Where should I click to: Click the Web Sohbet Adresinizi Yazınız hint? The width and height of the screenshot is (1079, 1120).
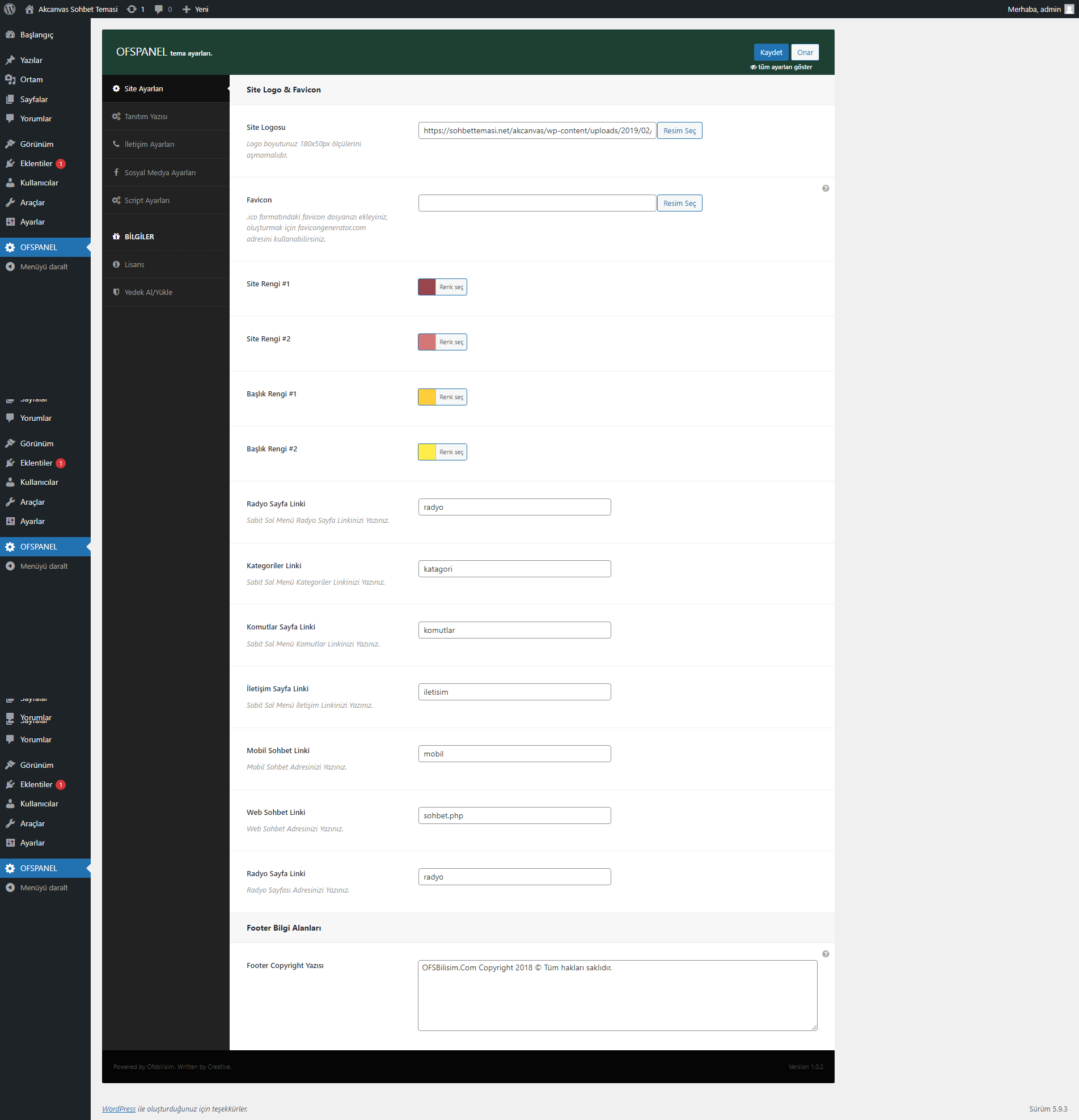point(295,829)
